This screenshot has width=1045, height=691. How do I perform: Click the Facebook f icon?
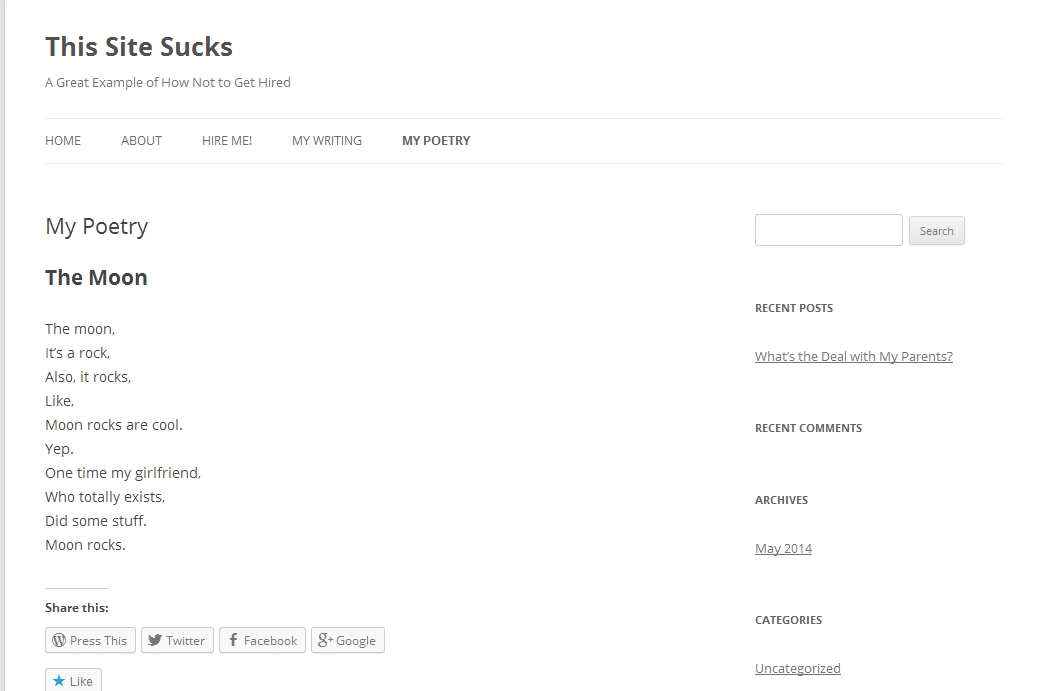[233, 640]
